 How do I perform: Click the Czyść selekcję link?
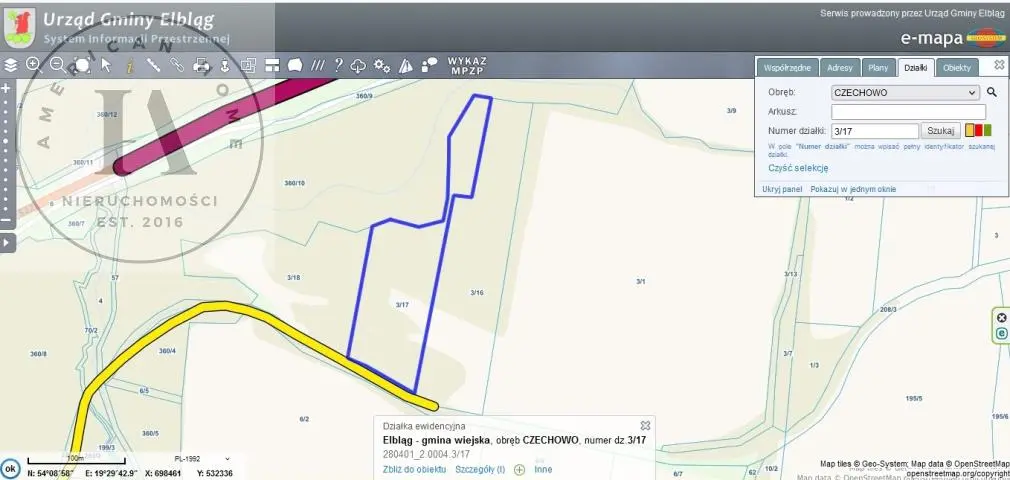798,168
